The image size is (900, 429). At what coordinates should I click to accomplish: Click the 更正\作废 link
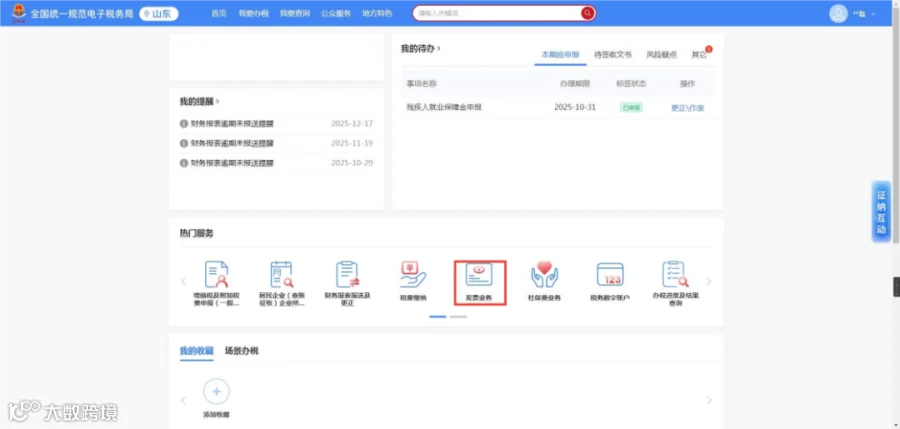coord(688,108)
